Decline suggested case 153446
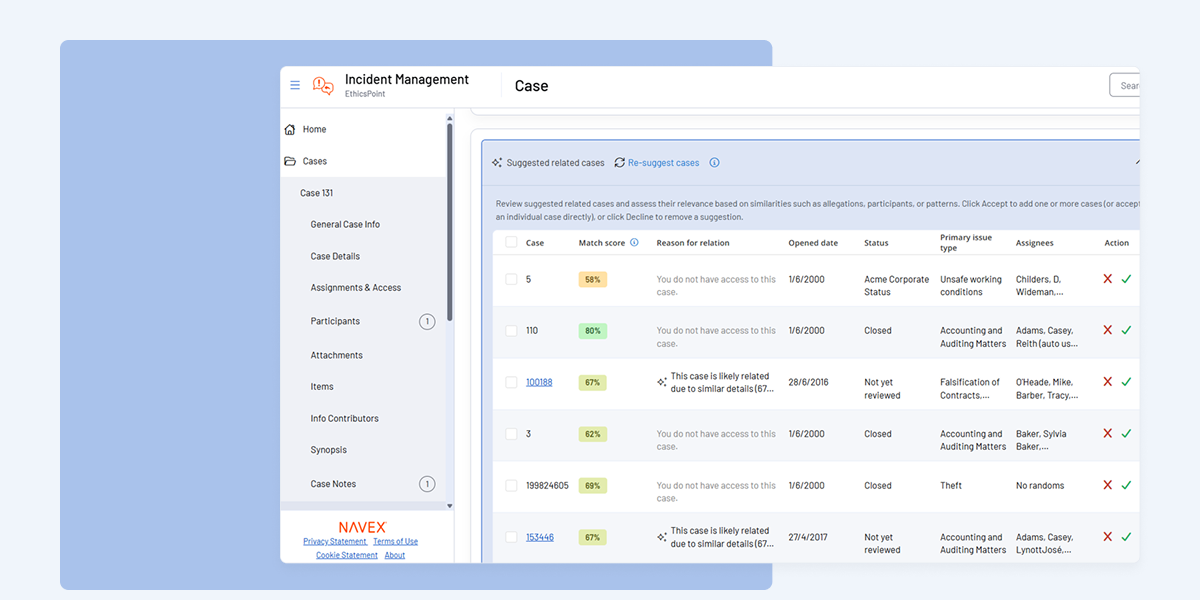 click(1107, 537)
